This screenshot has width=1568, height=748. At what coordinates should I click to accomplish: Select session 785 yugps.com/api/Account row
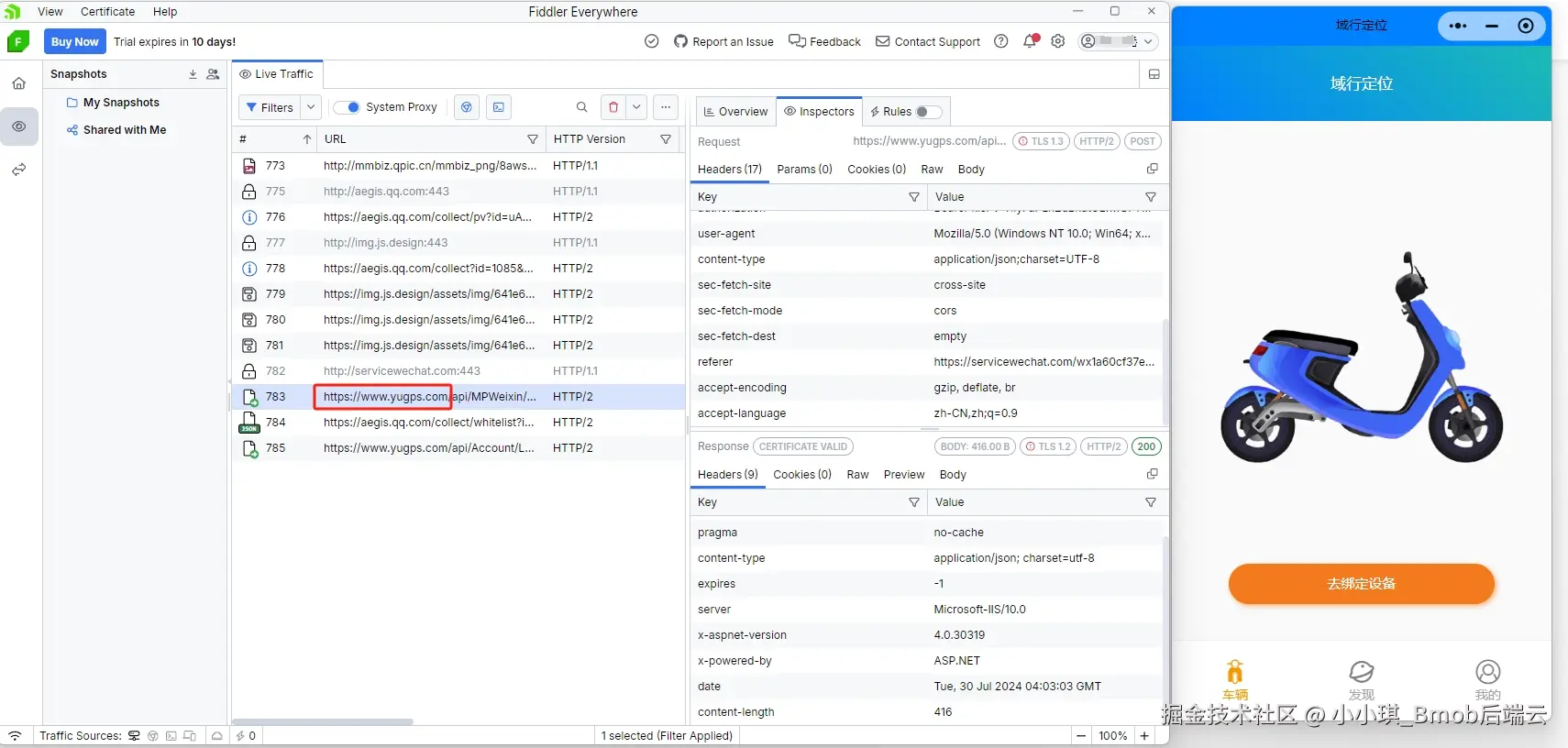click(x=458, y=448)
